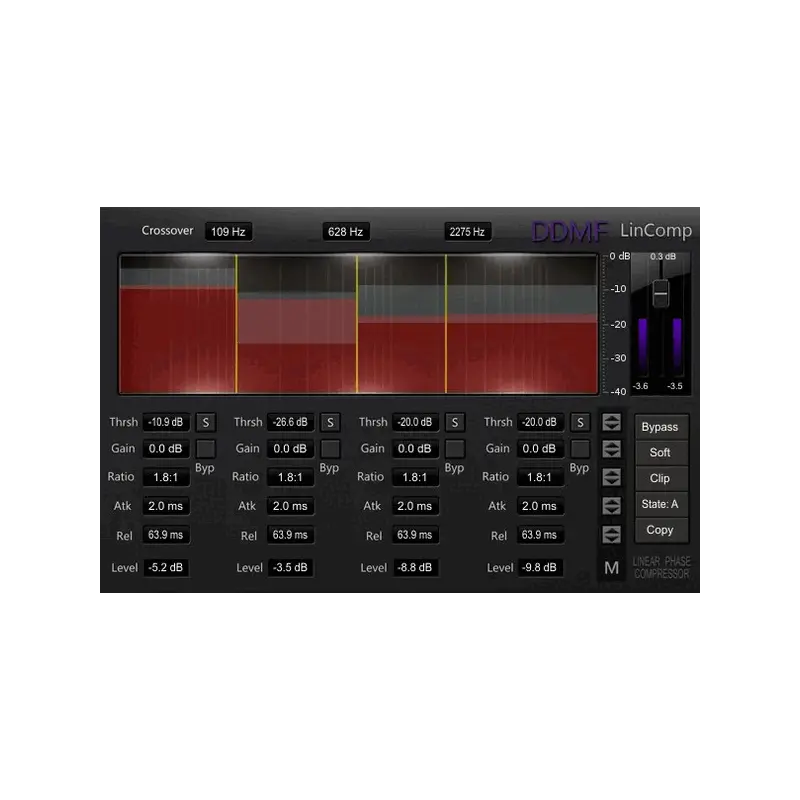Click the Level -8.8 dB field
800x800 pixels.
point(415,567)
